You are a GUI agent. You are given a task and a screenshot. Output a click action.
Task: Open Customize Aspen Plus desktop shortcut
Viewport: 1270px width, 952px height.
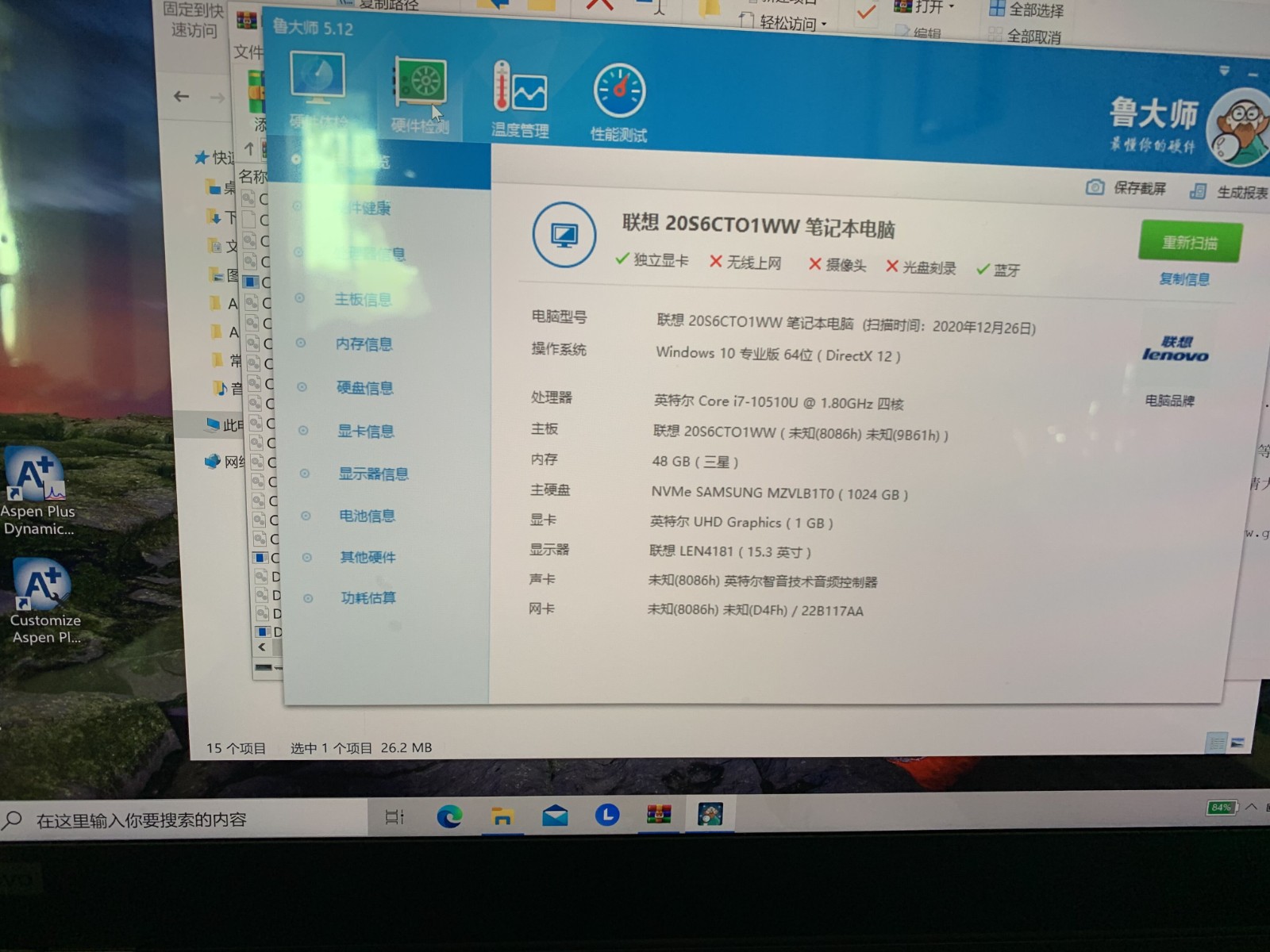pyautogui.click(x=45, y=601)
